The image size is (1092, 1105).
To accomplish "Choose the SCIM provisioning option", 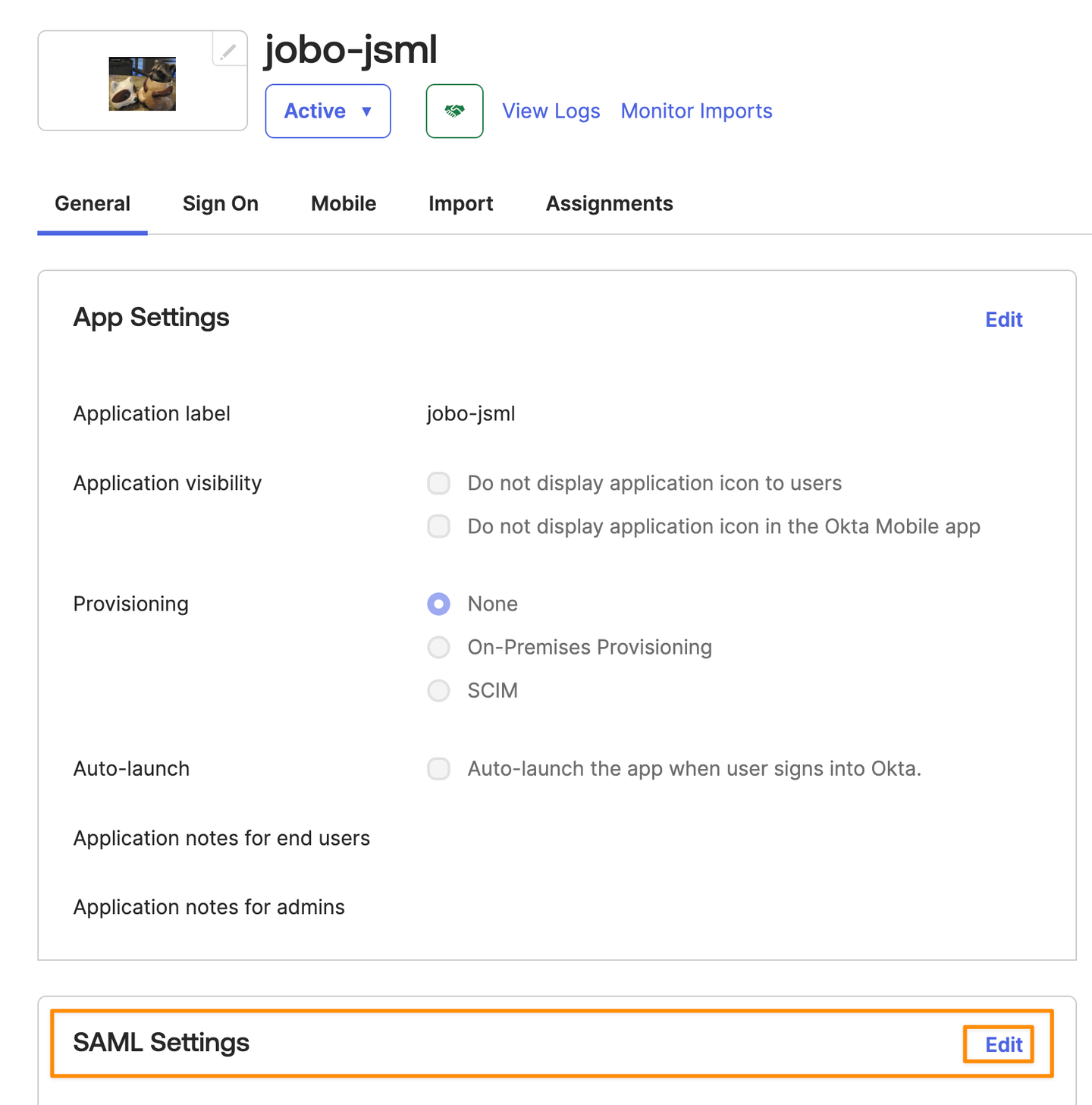I will pyautogui.click(x=439, y=690).
